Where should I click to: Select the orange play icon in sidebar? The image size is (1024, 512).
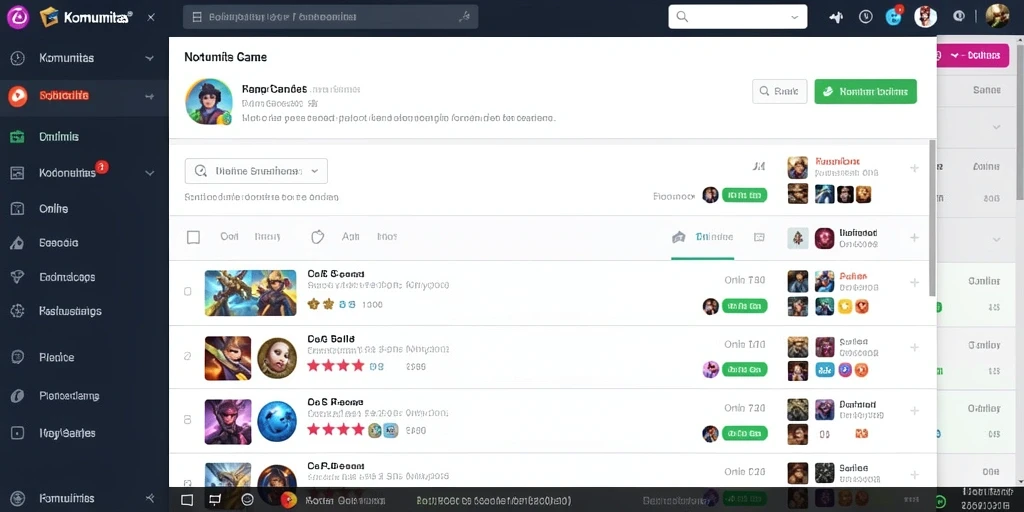pos(18,96)
